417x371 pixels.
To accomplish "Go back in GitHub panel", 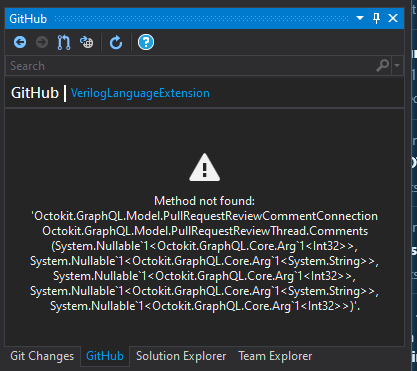I will 20,42.
